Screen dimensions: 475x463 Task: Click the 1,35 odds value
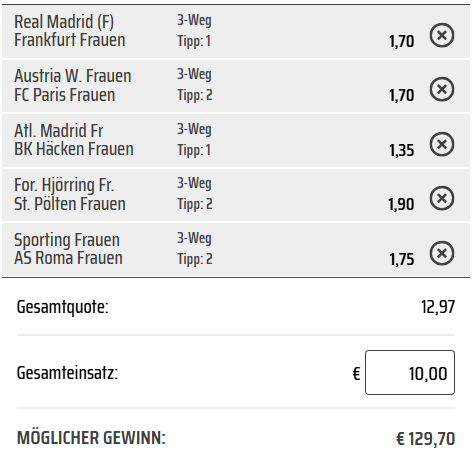click(402, 150)
